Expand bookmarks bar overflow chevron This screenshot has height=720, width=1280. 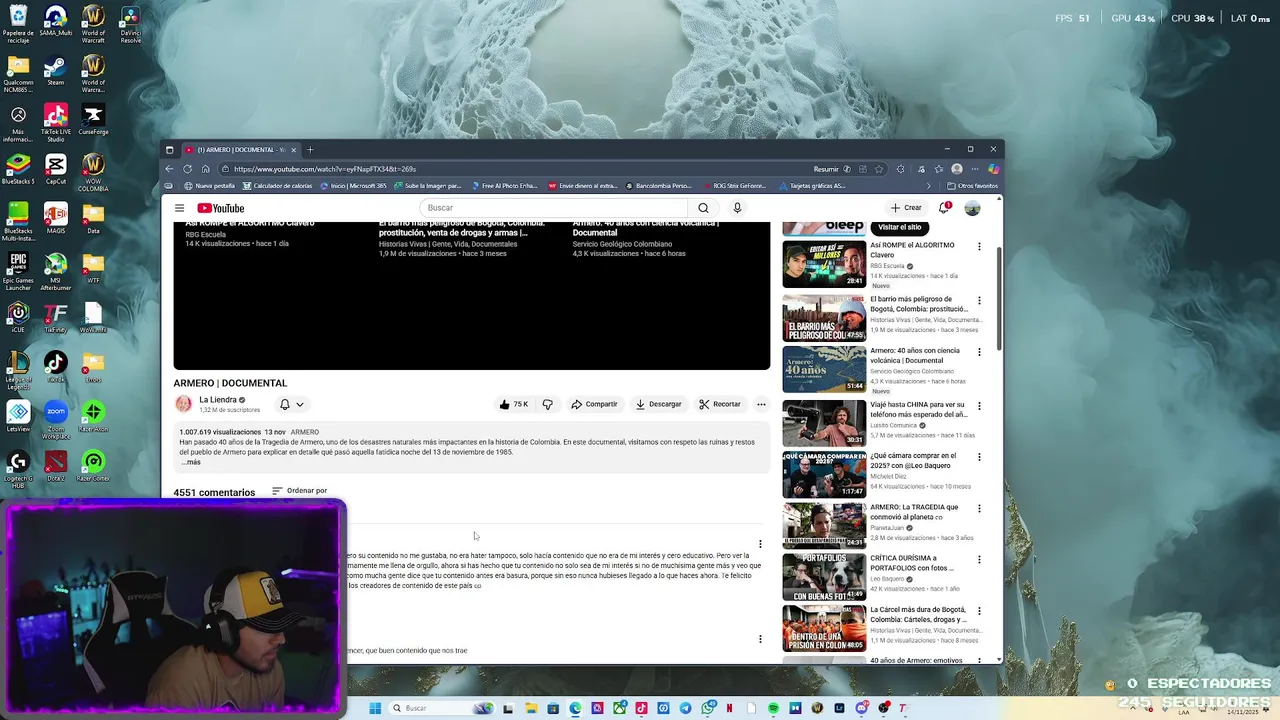[x=928, y=186]
